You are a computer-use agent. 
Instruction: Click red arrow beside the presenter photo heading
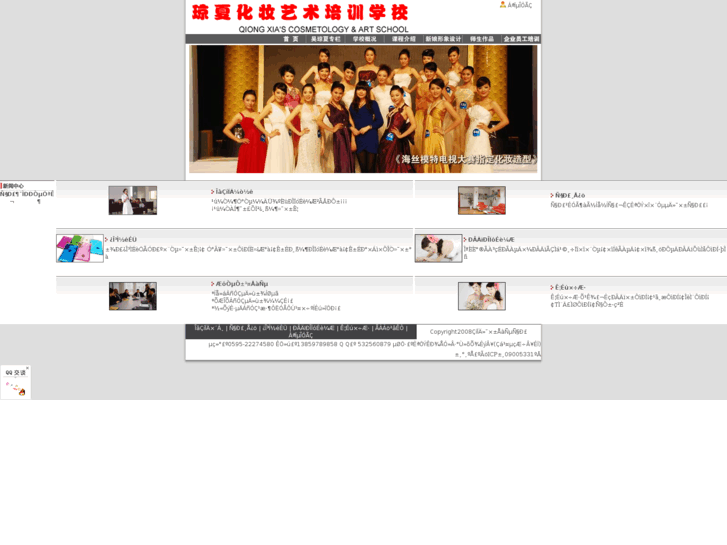[x=212, y=192]
